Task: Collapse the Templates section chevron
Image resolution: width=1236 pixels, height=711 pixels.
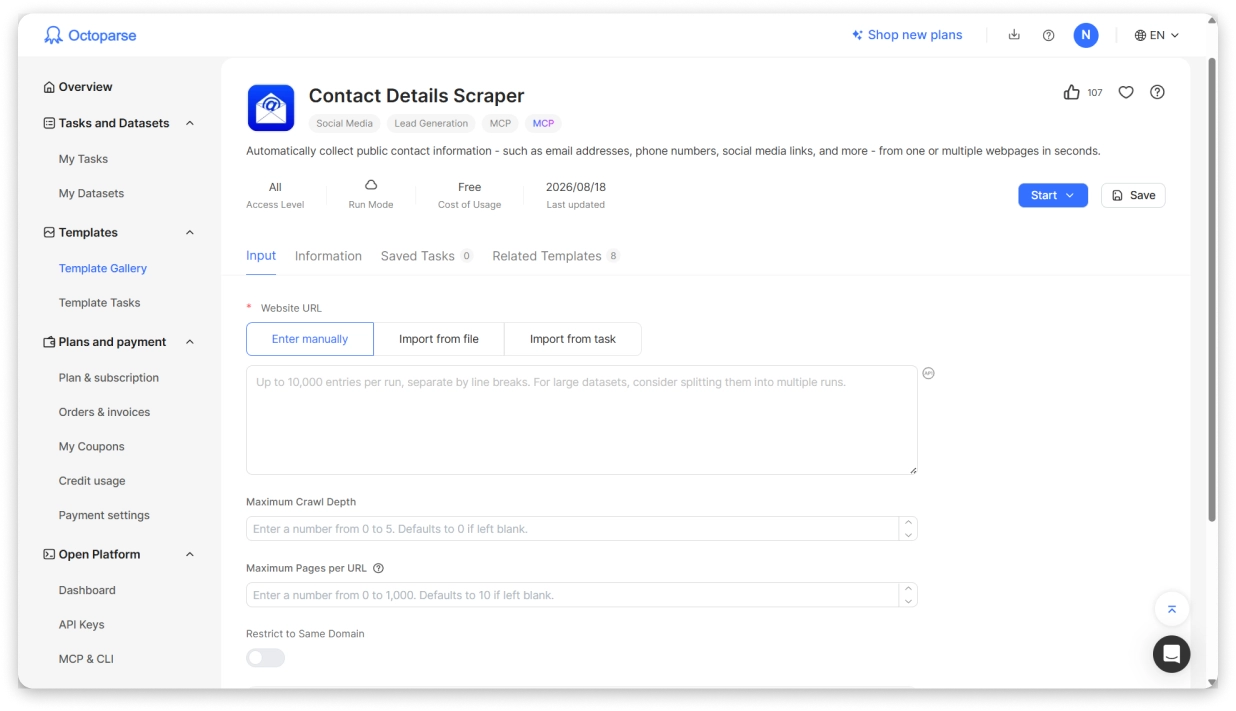Action: (x=190, y=232)
